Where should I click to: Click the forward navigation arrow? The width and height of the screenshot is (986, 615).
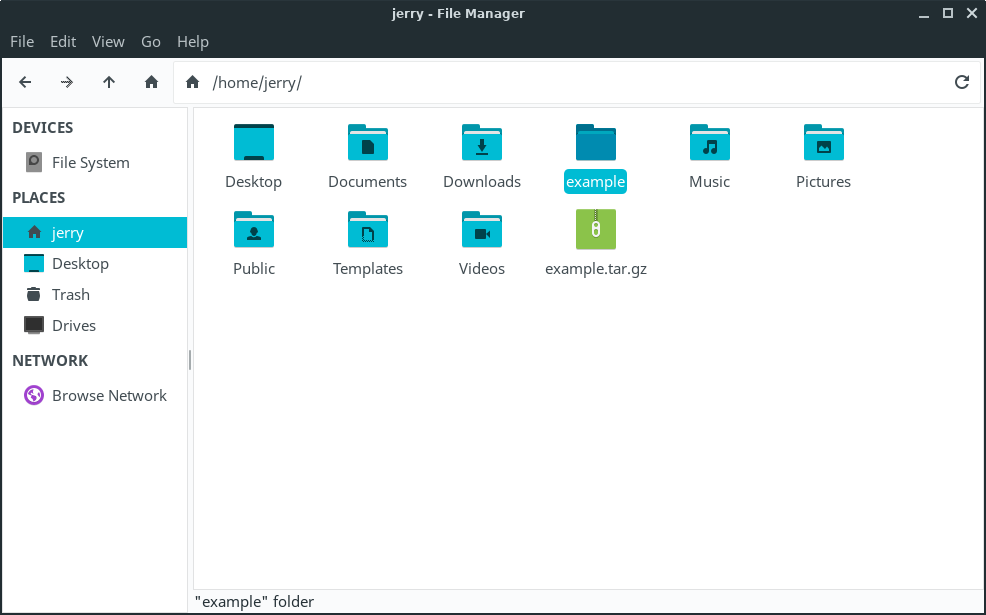tap(67, 82)
